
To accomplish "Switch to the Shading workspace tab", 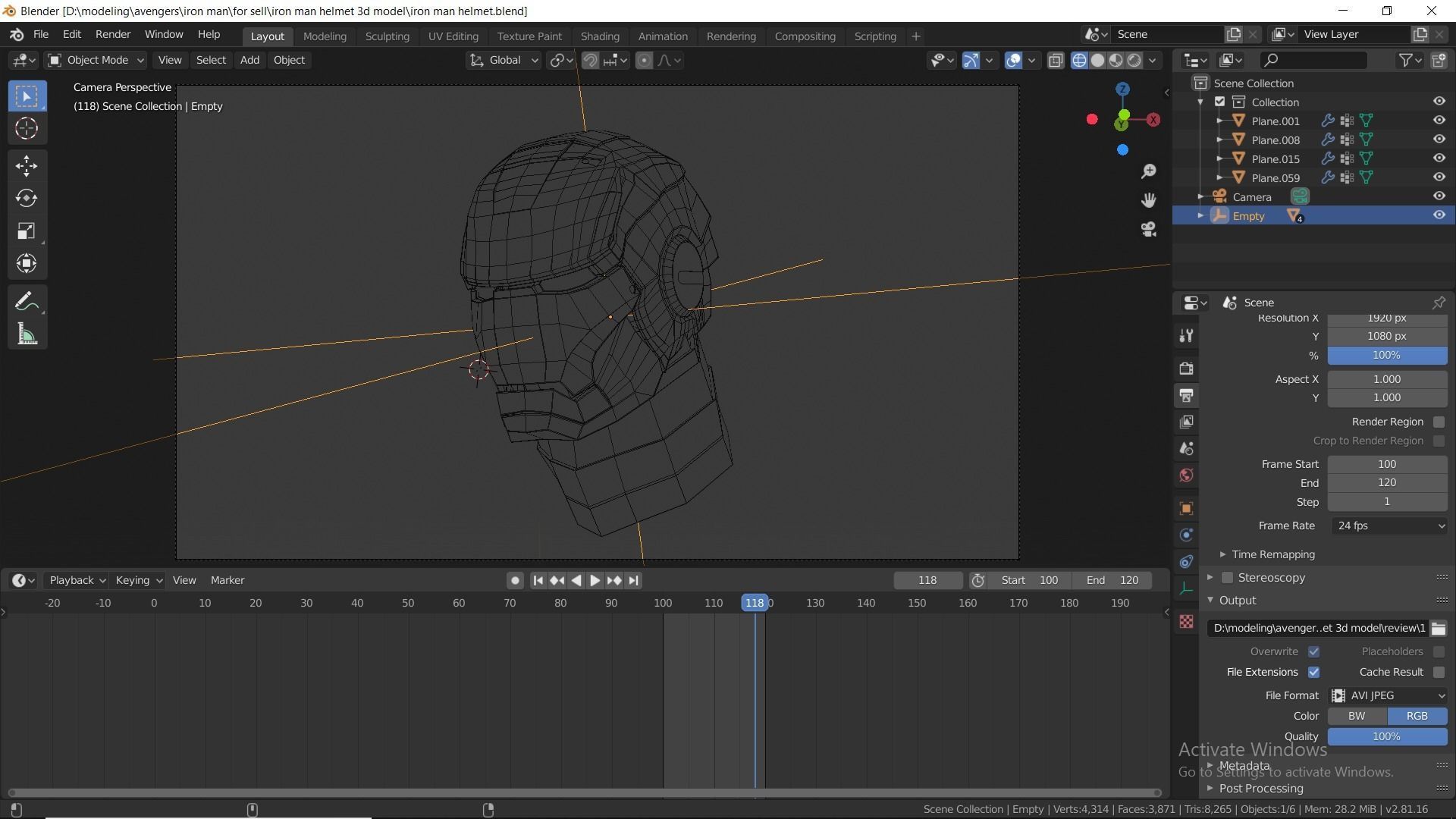I will (600, 36).
